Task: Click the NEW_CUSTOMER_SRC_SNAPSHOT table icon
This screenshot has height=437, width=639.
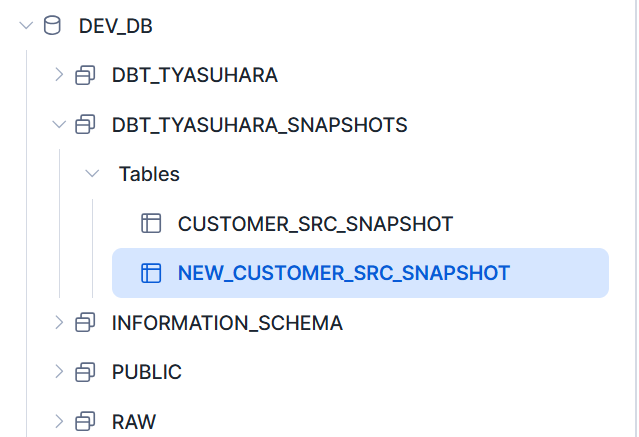Action: pyautogui.click(x=151, y=273)
